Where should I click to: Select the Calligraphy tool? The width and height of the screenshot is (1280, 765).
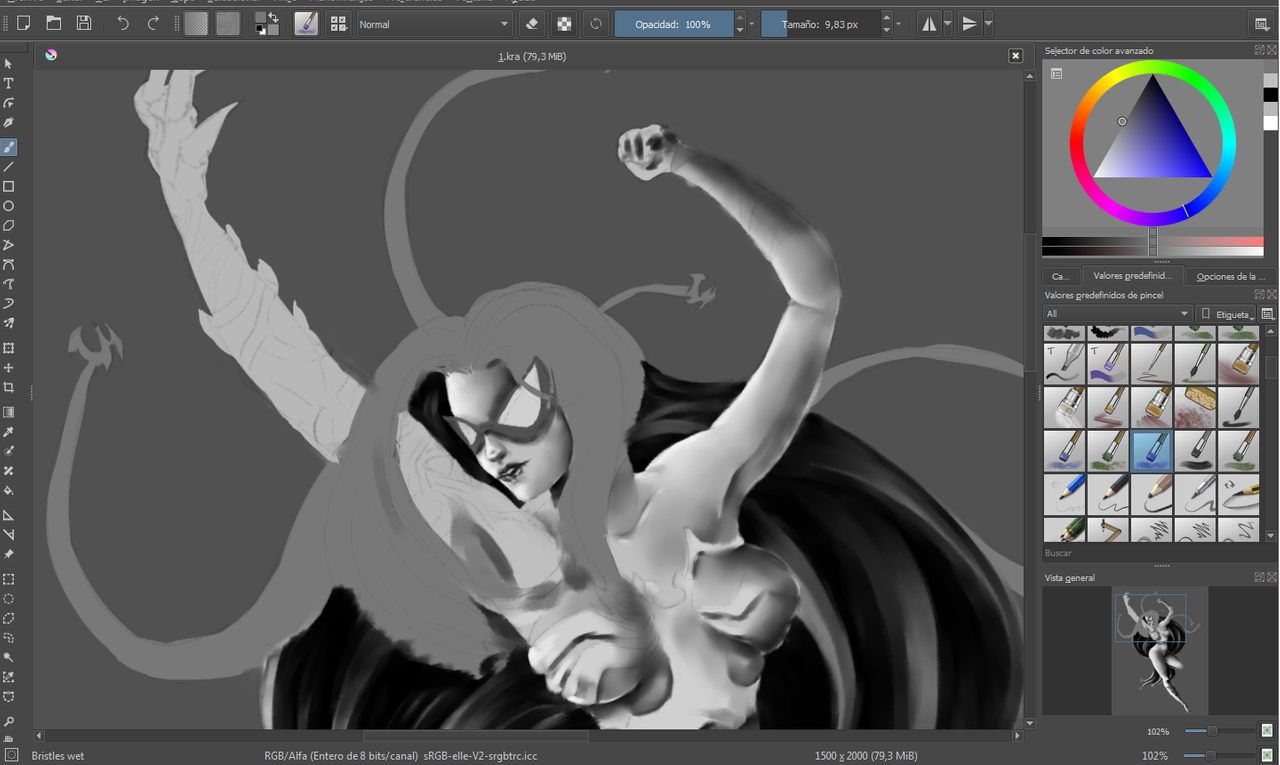click(x=9, y=123)
